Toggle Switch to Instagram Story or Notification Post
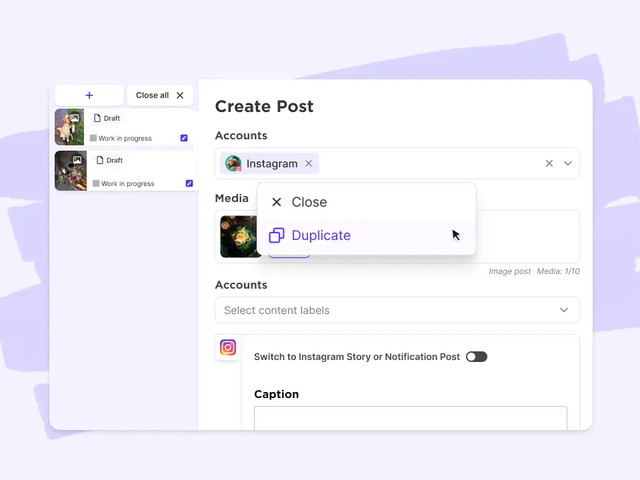Screen dimensions: 640x480 click(x=476, y=357)
